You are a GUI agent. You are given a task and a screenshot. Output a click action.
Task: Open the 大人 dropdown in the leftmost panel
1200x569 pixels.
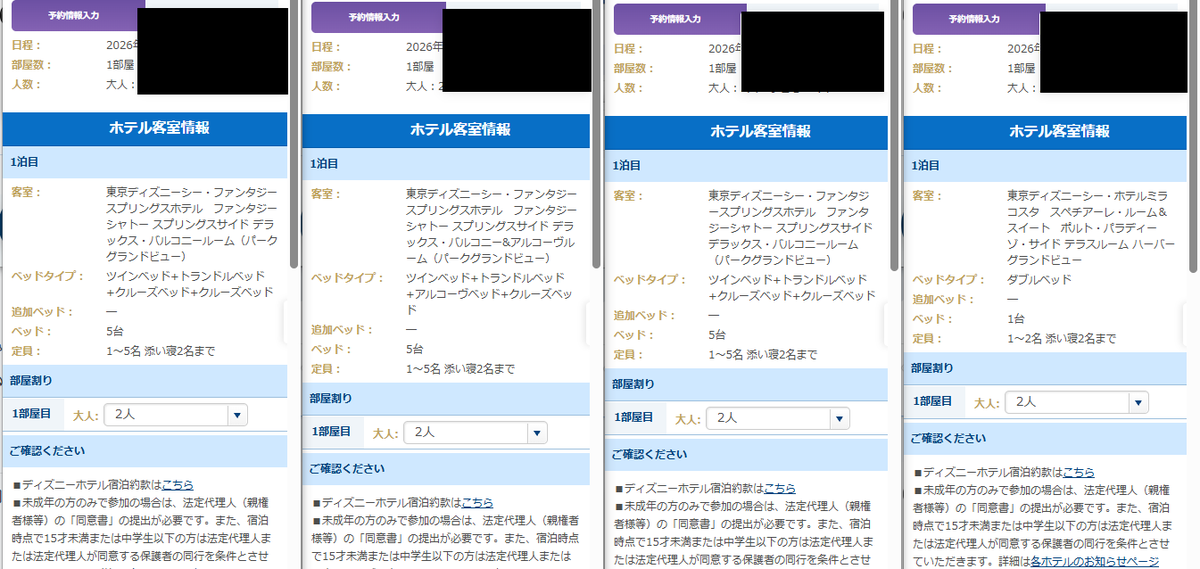click(x=176, y=414)
